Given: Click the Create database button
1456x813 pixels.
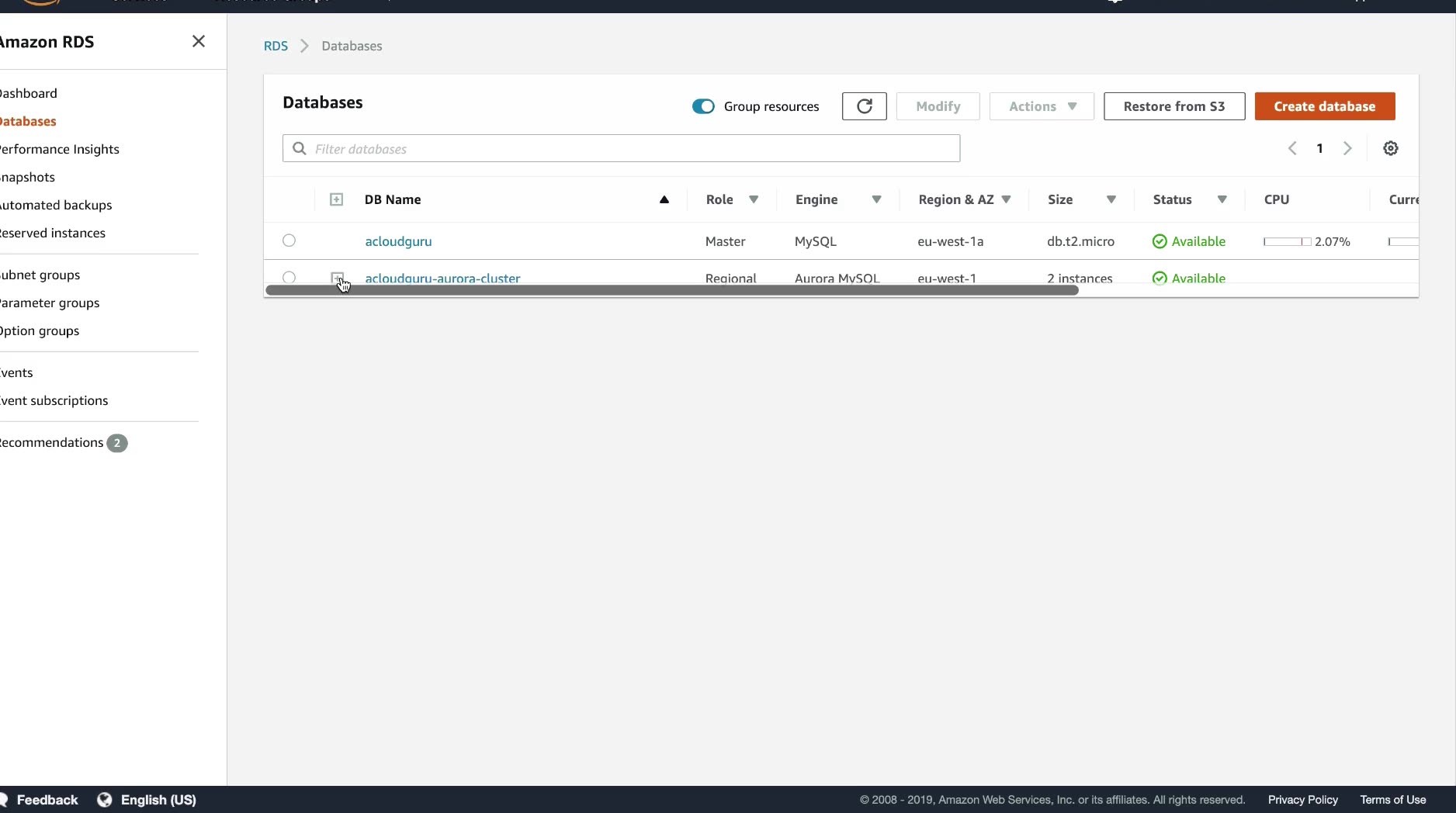Looking at the screenshot, I should tap(1324, 106).
